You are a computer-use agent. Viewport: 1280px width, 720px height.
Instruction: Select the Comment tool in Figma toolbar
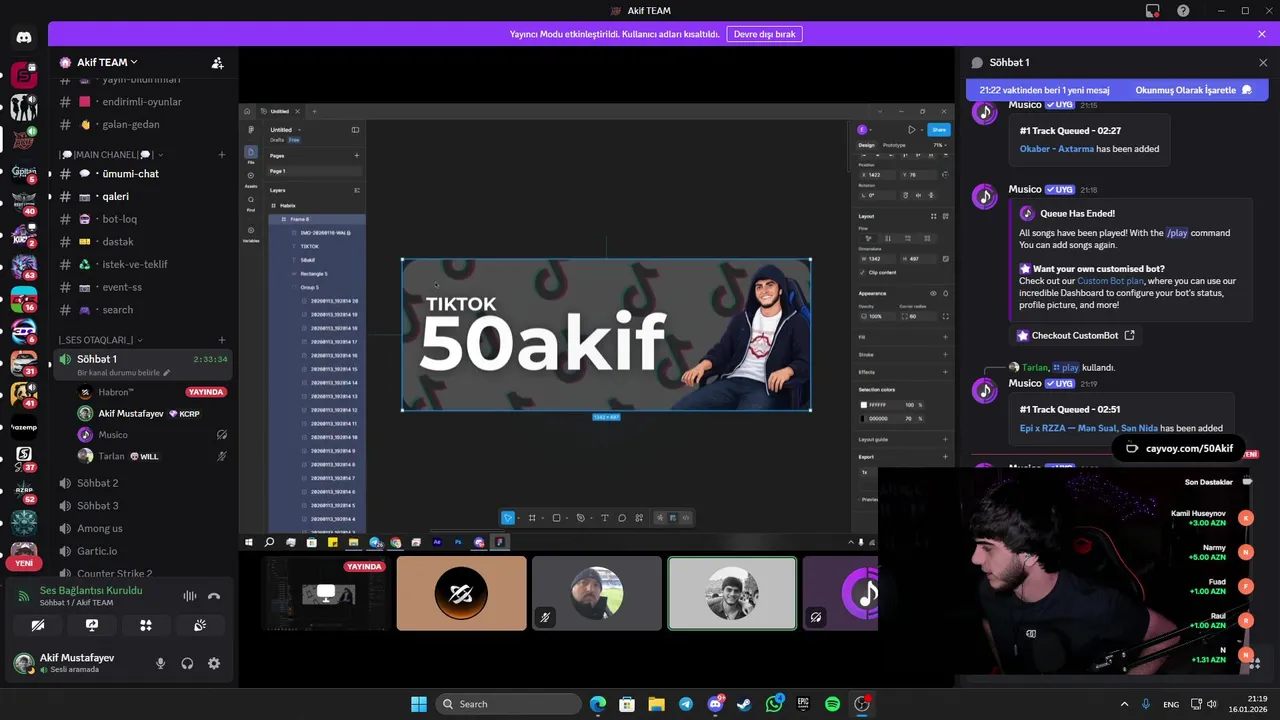(622, 518)
